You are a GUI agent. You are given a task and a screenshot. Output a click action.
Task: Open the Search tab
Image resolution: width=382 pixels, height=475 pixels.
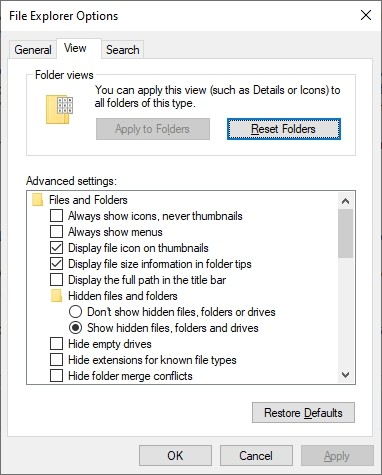click(x=123, y=50)
